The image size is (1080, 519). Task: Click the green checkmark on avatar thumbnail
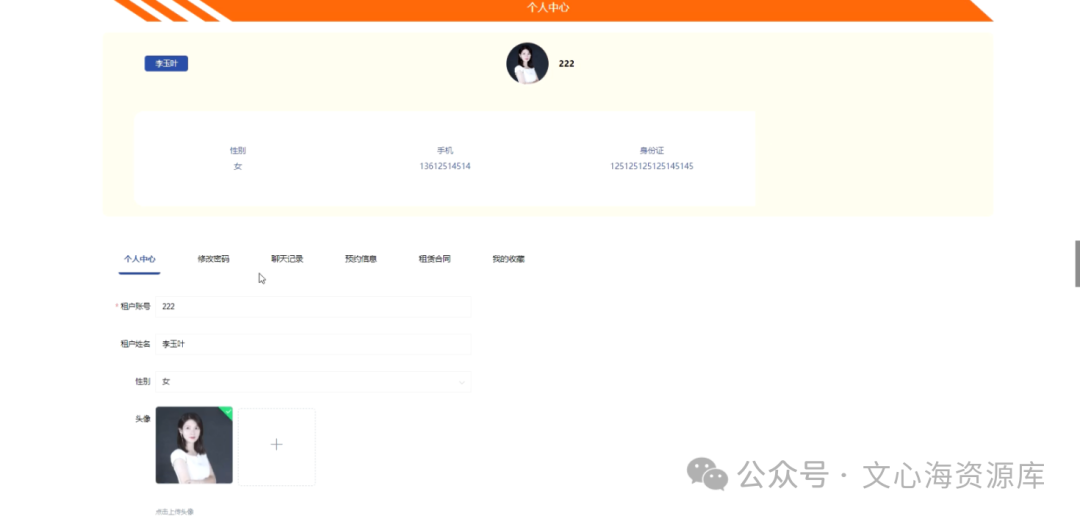coord(227,412)
